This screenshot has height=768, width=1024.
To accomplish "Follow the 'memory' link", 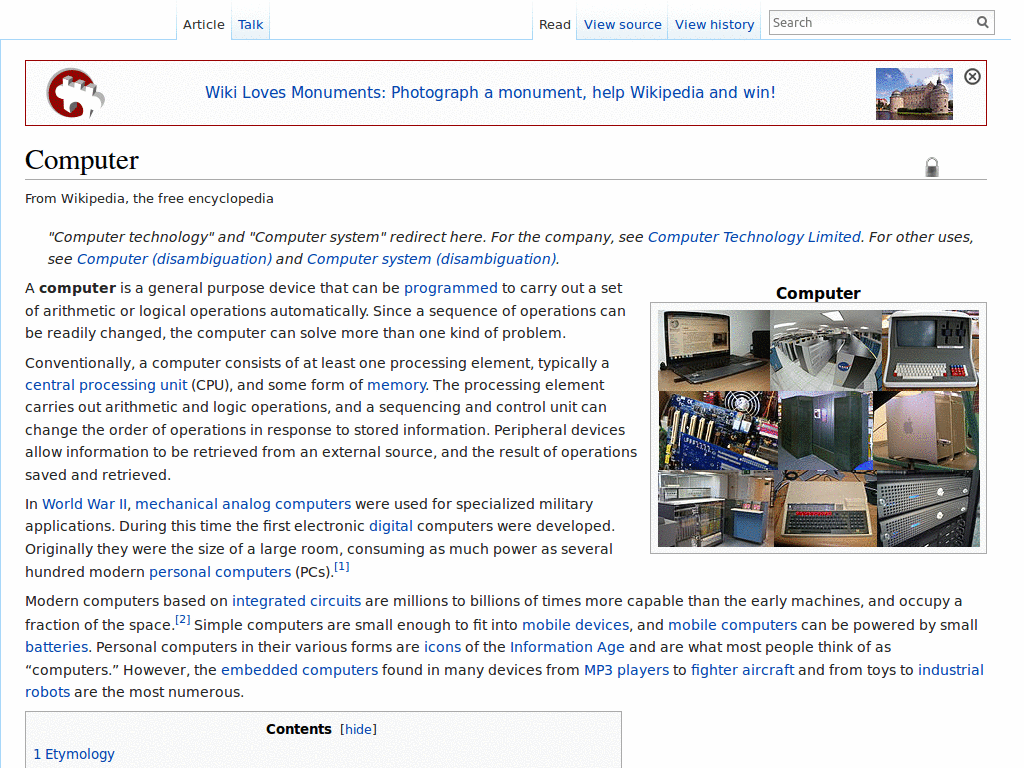I will coord(396,385).
